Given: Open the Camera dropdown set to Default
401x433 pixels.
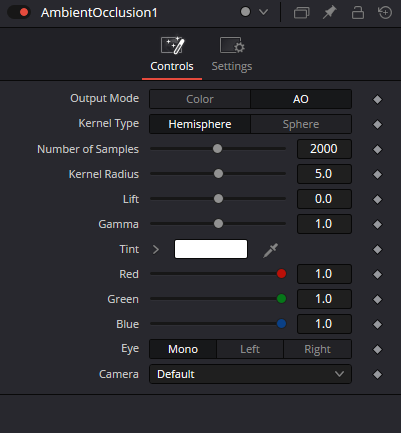Looking at the screenshot, I should tap(250, 374).
